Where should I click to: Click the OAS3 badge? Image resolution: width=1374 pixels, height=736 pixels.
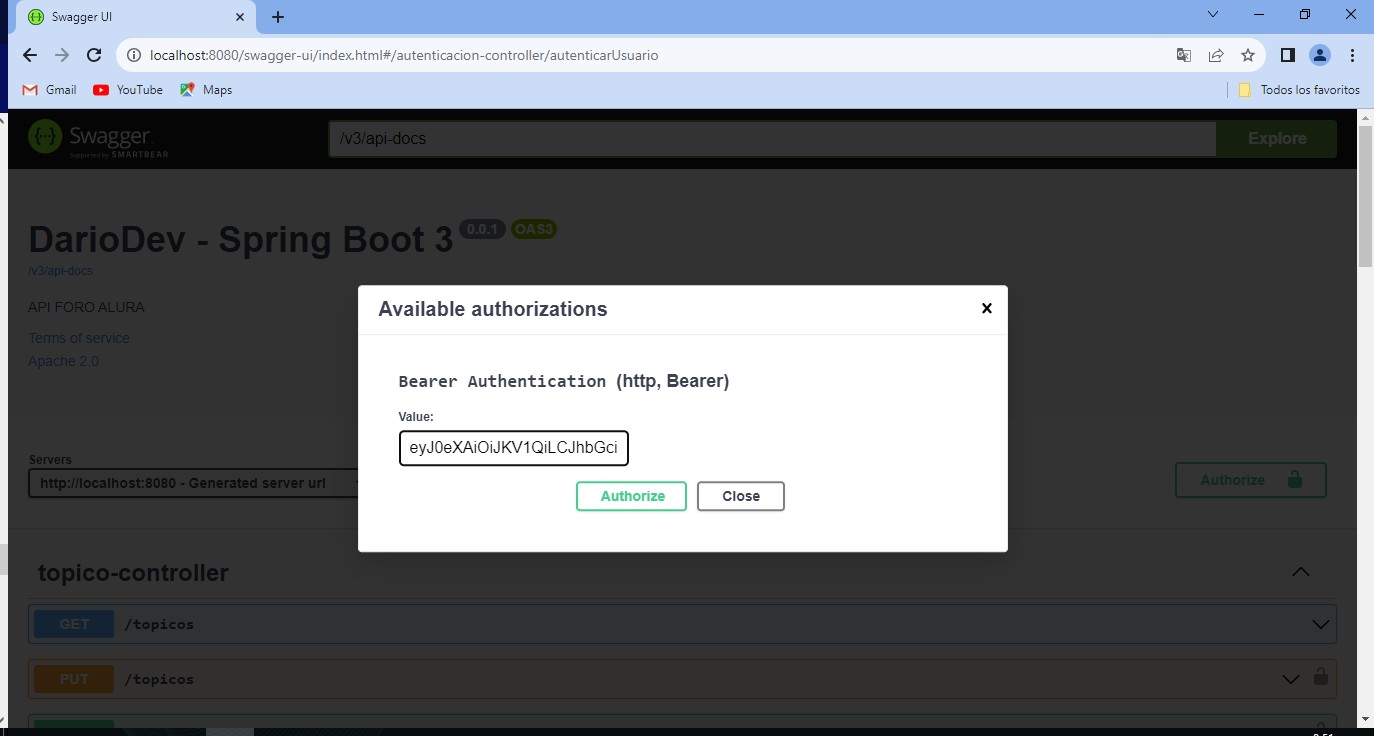tap(533, 229)
